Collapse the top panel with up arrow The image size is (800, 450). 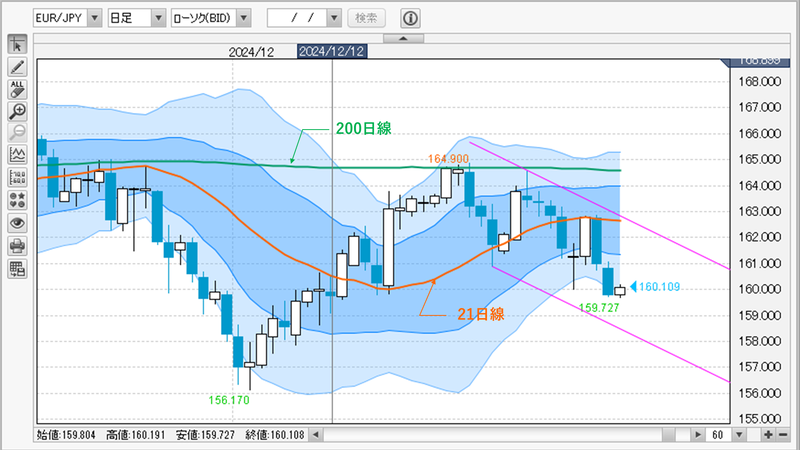(x=403, y=38)
